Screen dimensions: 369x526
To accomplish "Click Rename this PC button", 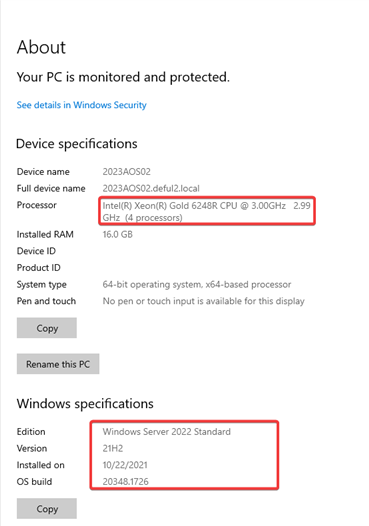I will 58,364.
